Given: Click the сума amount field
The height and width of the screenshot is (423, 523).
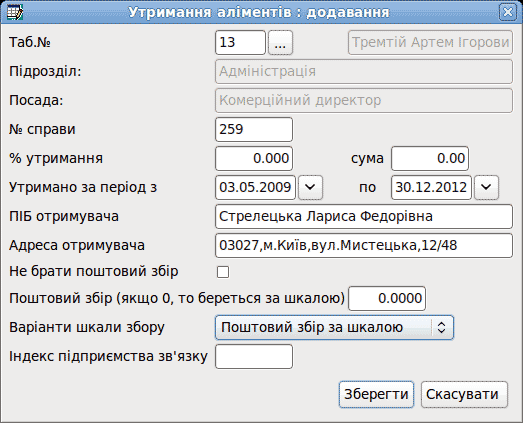Looking at the screenshot, I should (x=430, y=158).
